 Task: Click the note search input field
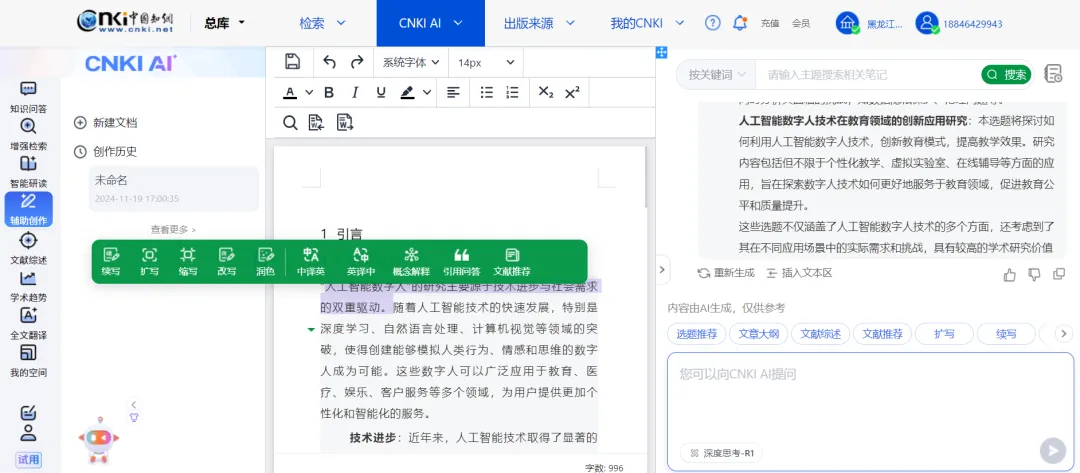[868, 74]
